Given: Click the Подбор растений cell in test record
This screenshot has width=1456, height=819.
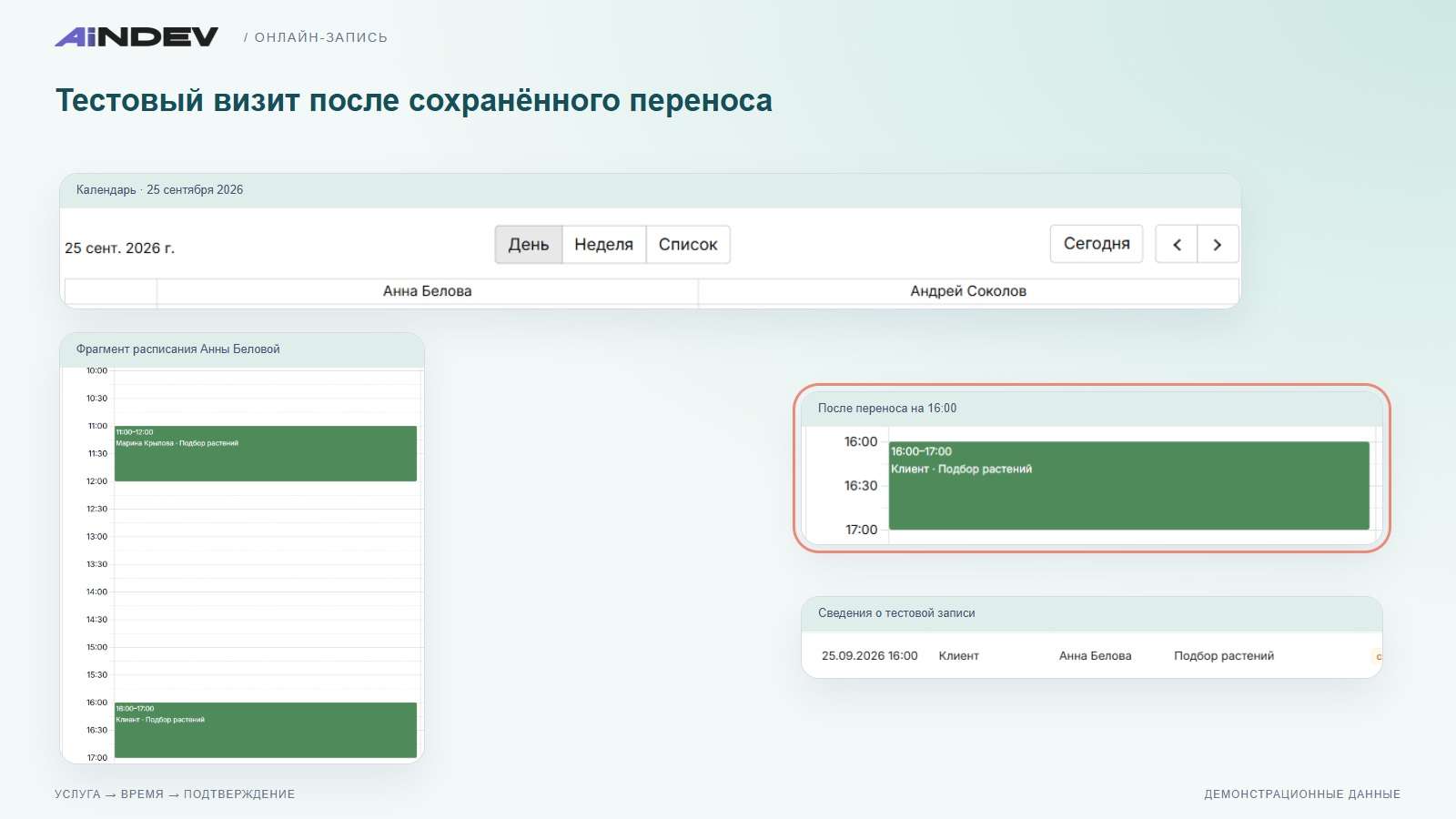Looking at the screenshot, I should pos(1224,656).
